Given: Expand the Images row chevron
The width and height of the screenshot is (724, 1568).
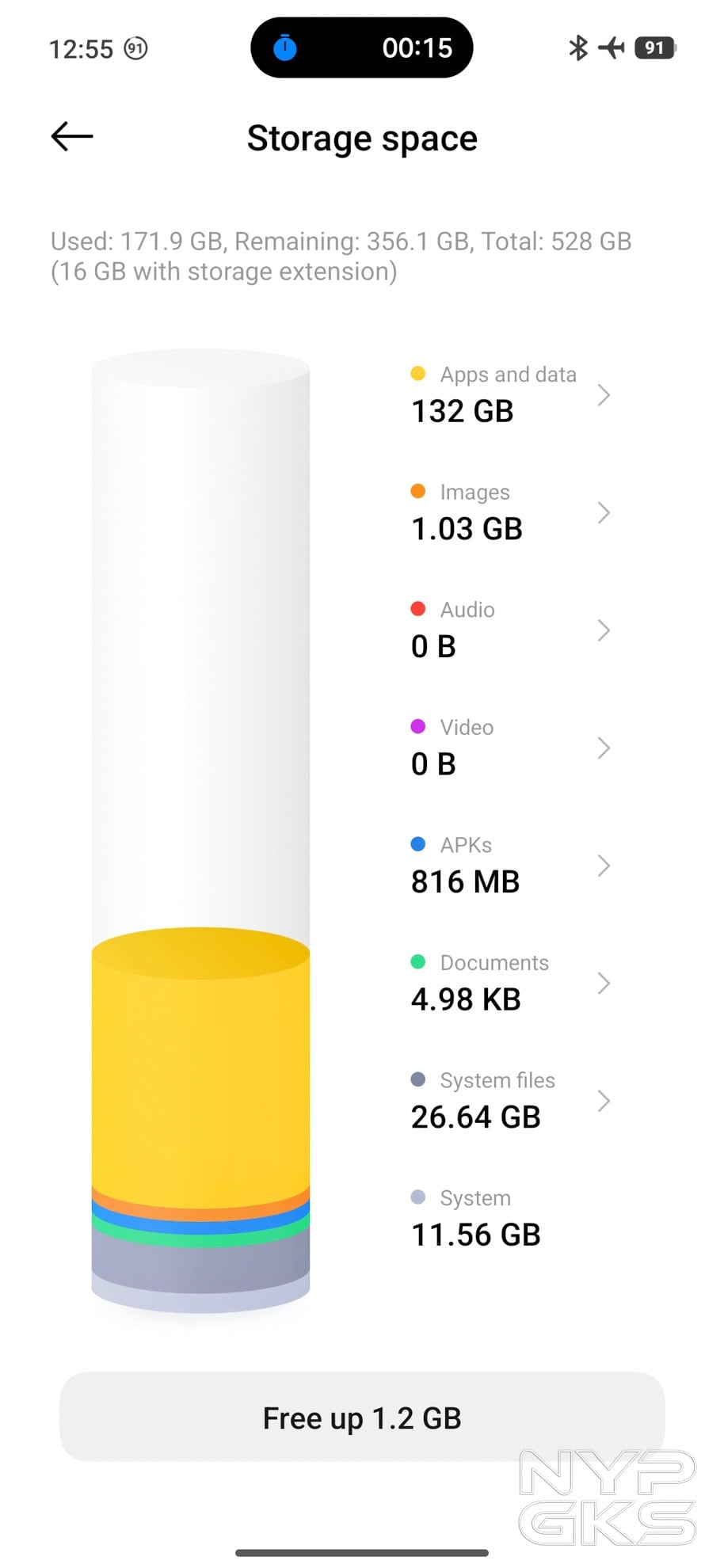Looking at the screenshot, I should [x=604, y=512].
